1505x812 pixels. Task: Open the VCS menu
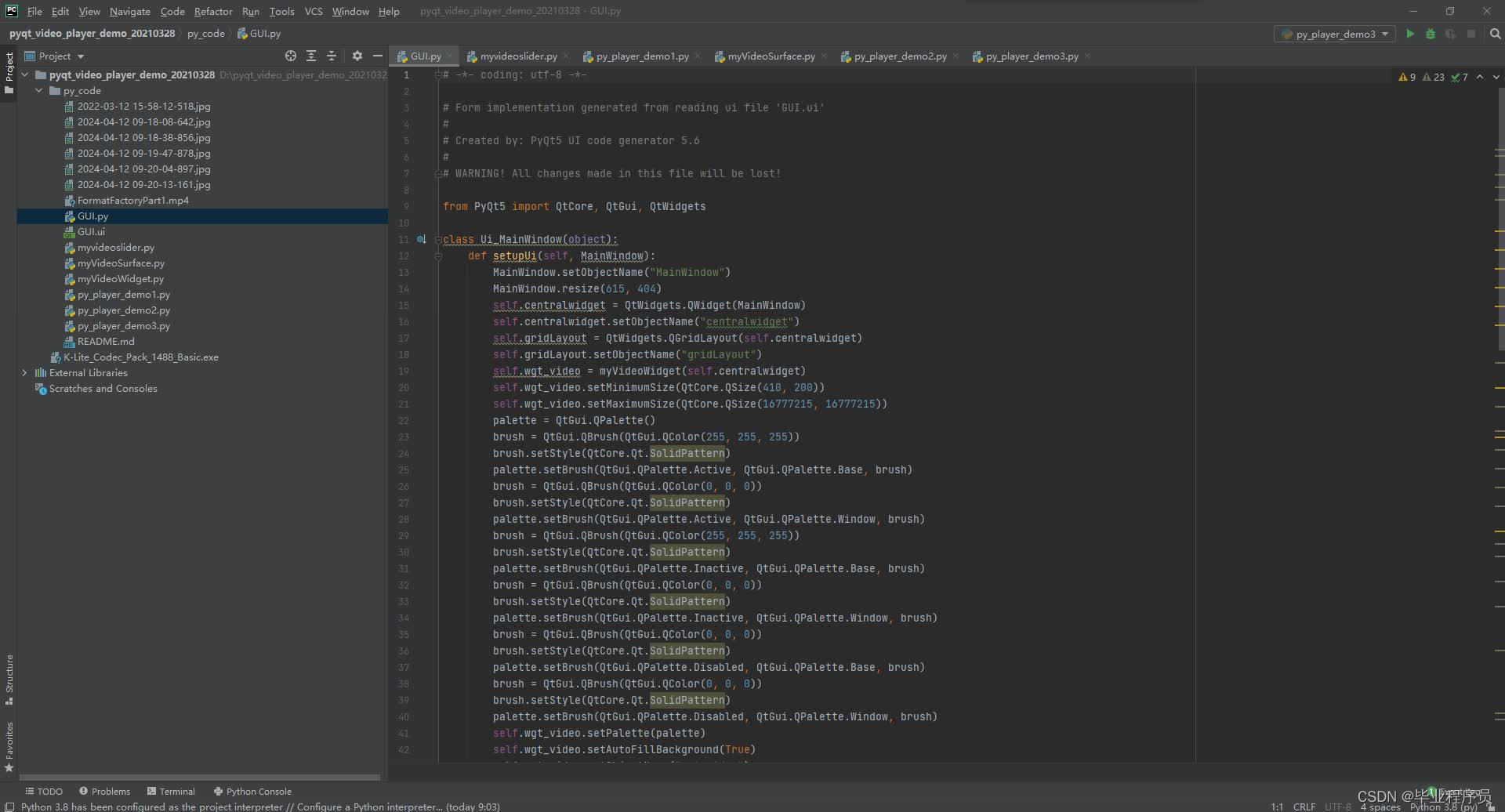pos(314,11)
